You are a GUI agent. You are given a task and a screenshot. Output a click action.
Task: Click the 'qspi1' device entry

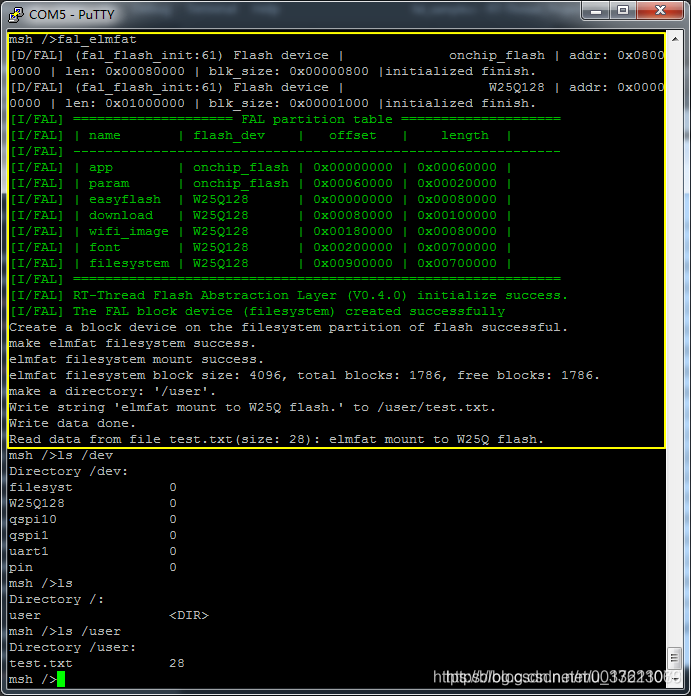point(29,535)
